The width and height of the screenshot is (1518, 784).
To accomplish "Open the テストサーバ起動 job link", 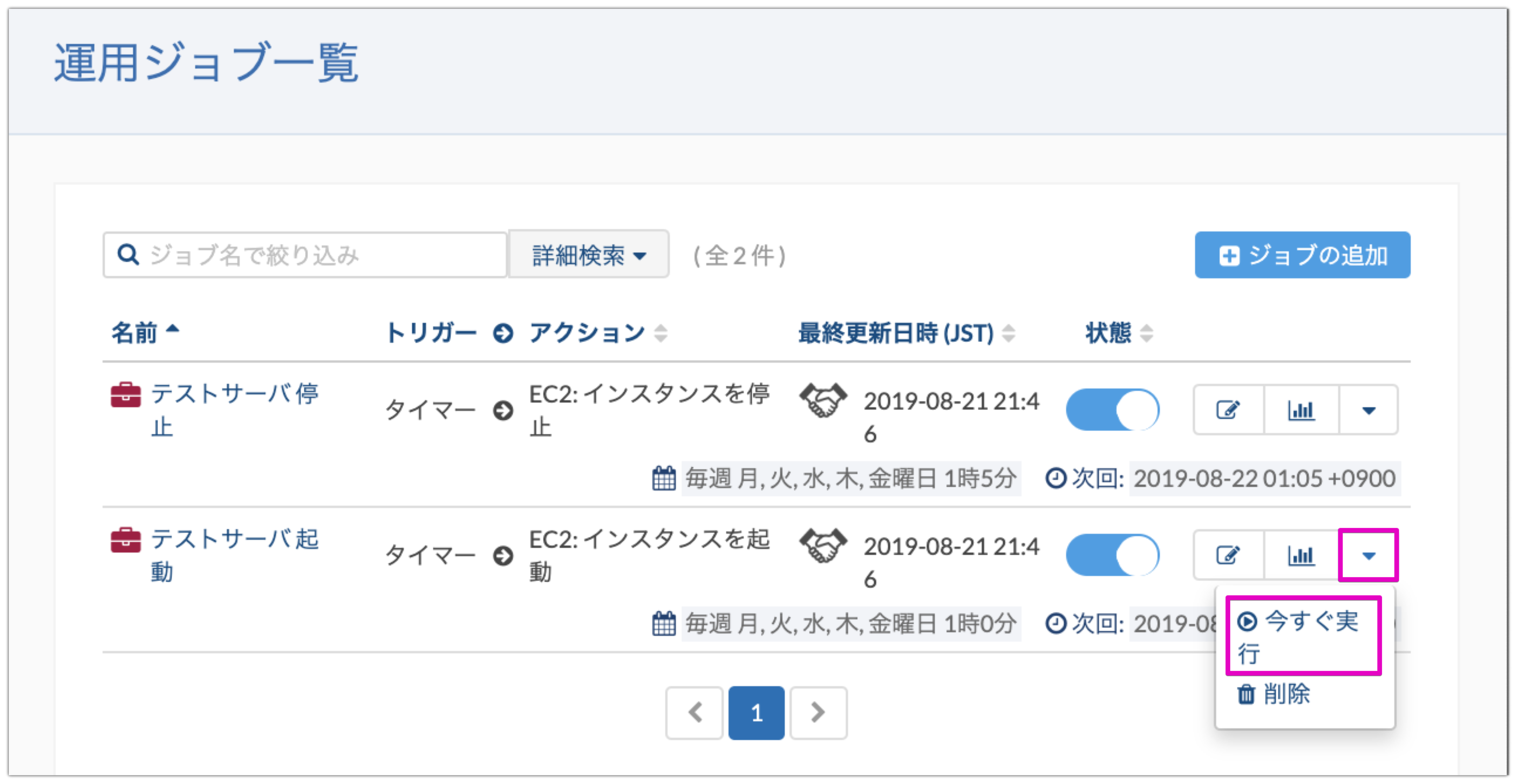I will tap(234, 555).
